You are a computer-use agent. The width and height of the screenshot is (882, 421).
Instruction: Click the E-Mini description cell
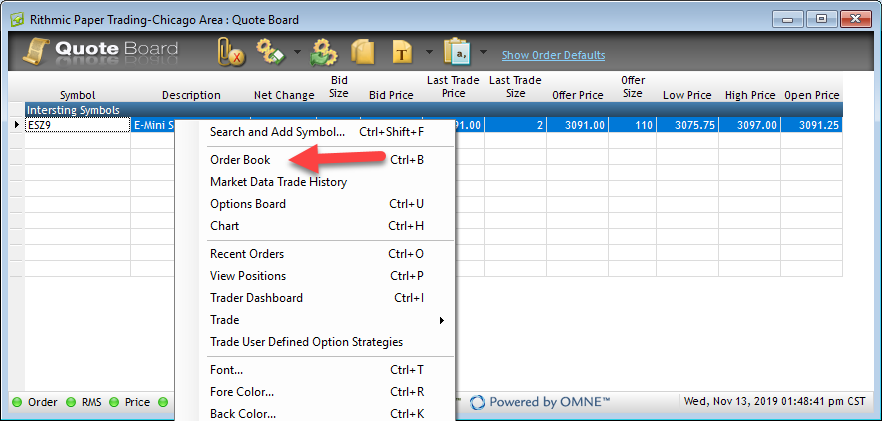(153, 125)
